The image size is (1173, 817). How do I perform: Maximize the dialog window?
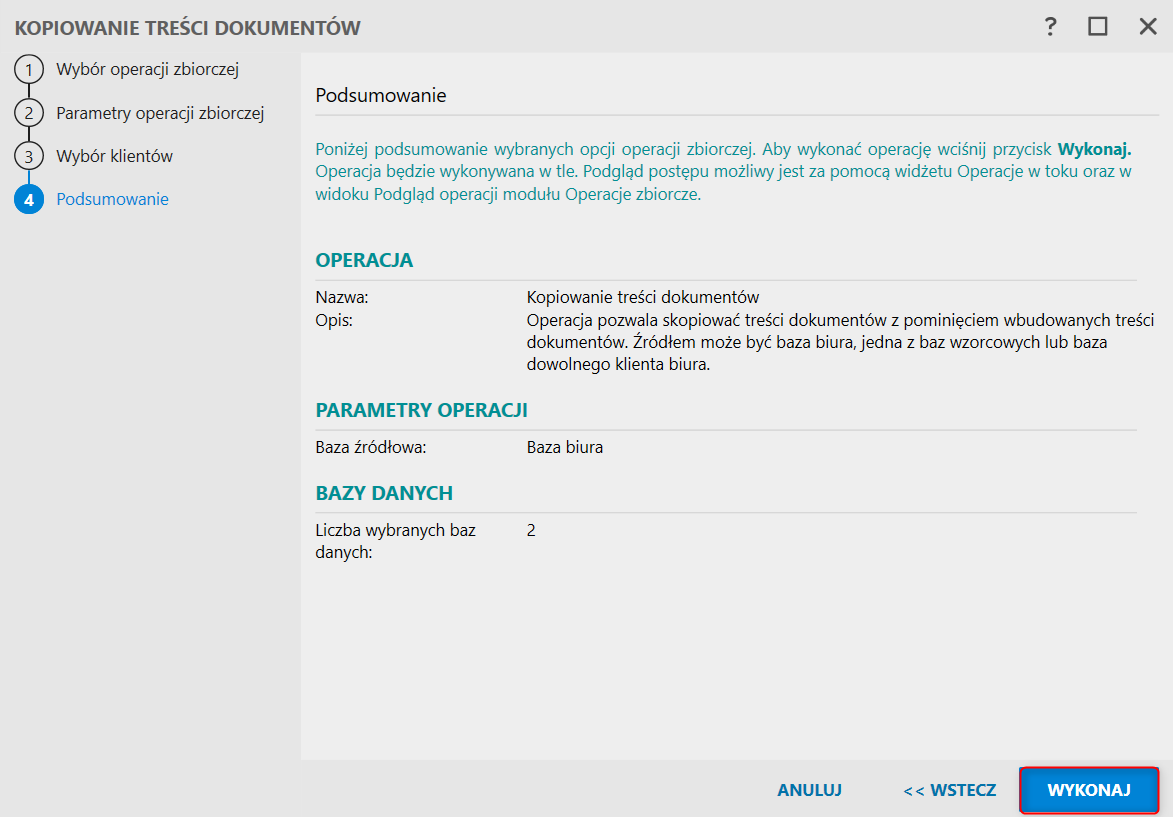(x=1097, y=27)
